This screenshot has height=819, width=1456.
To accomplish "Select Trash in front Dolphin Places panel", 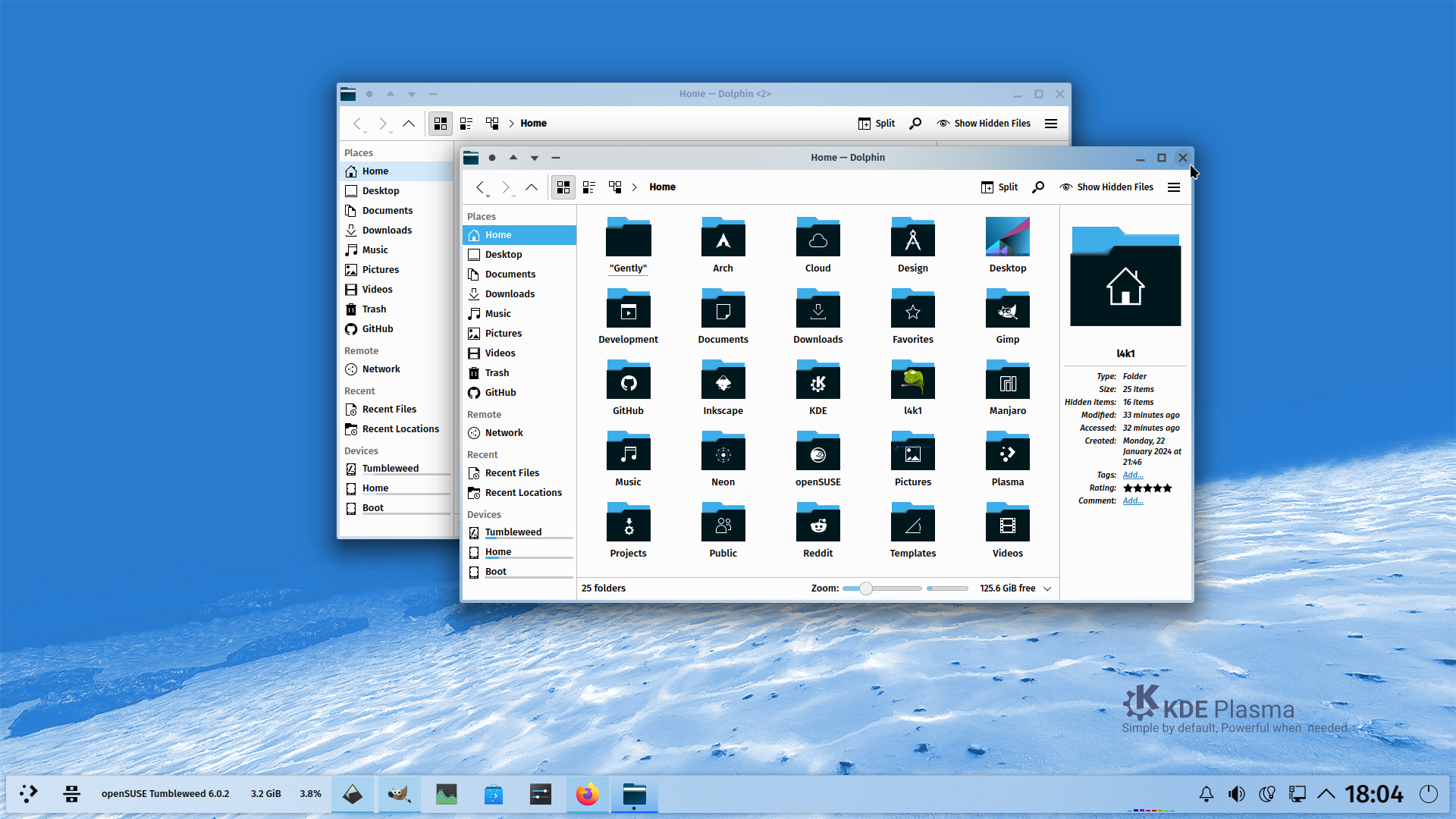I will coord(519,373).
